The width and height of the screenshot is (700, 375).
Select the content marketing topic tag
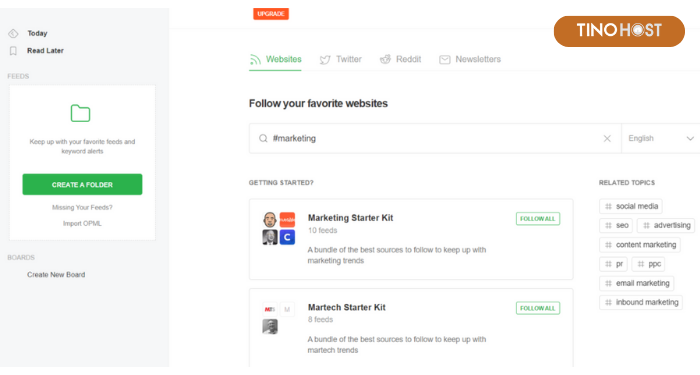pyautogui.click(x=640, y=245)
